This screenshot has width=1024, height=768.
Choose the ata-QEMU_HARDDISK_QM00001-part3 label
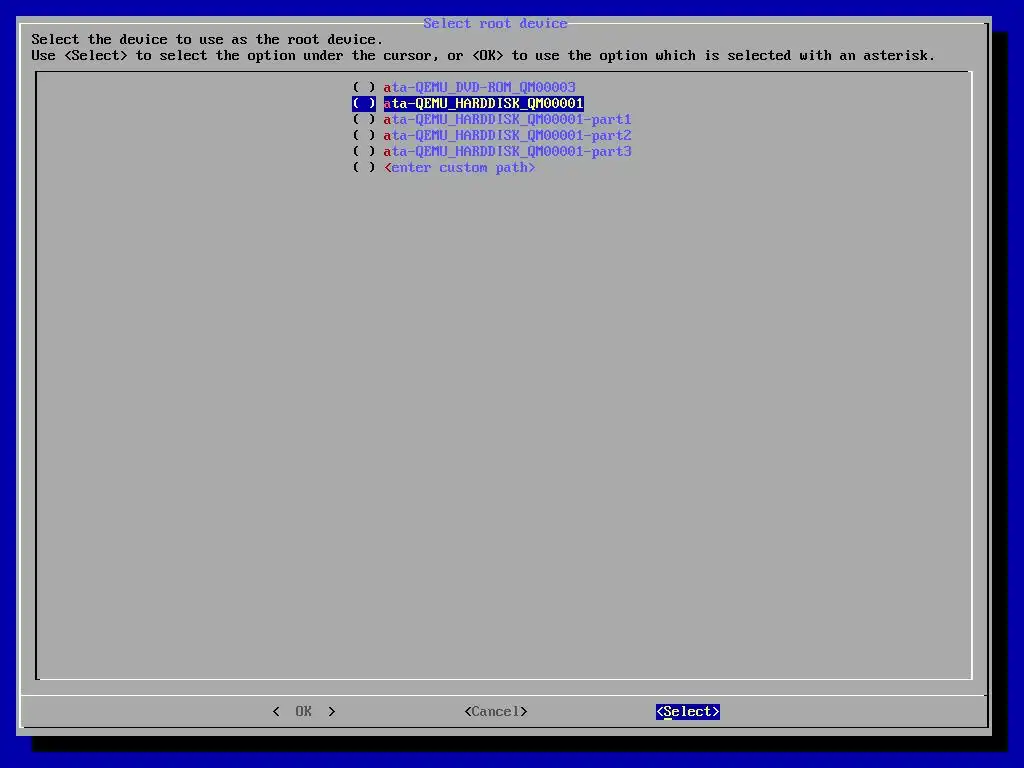pyautogui.click(x=507, y=152)
